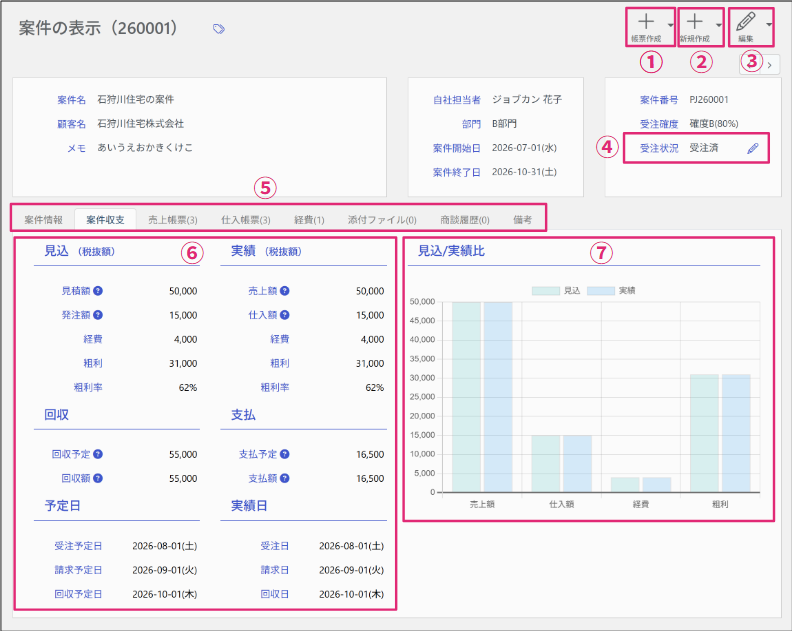Open the 添付ファイル(0) tab

pyautogui.click(x=382, y=220)
